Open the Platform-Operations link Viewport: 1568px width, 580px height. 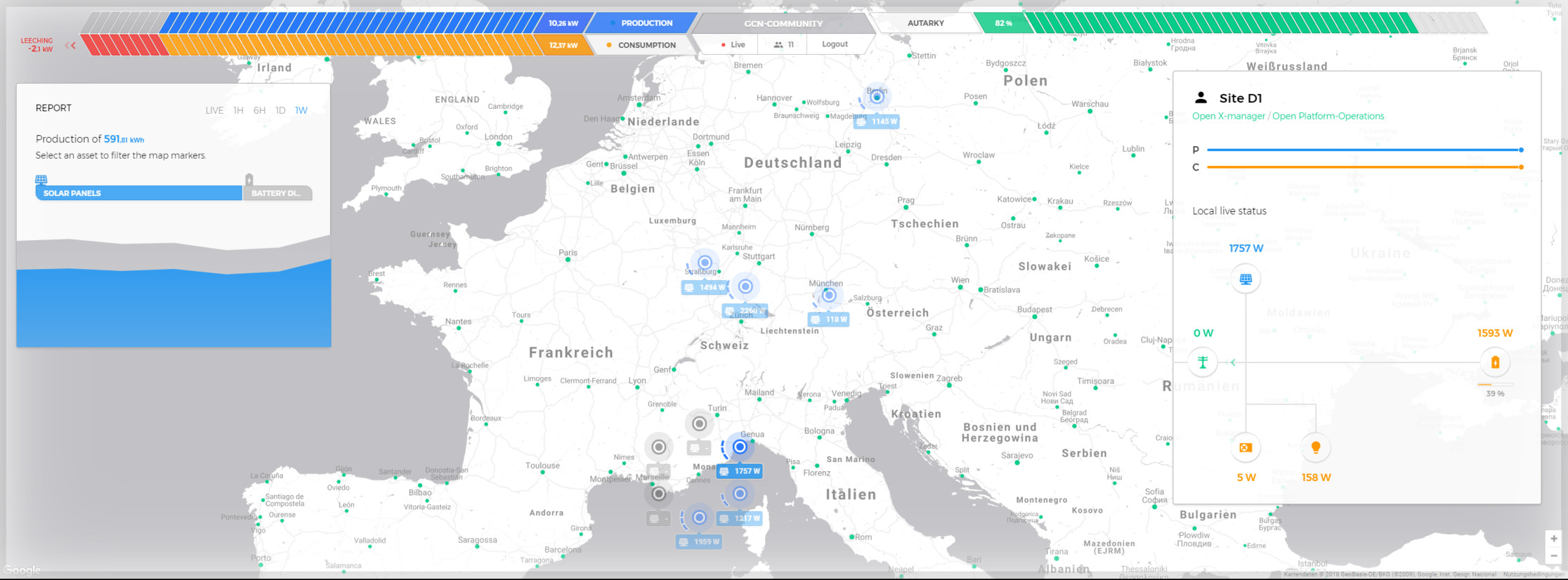click(1328, 117)
